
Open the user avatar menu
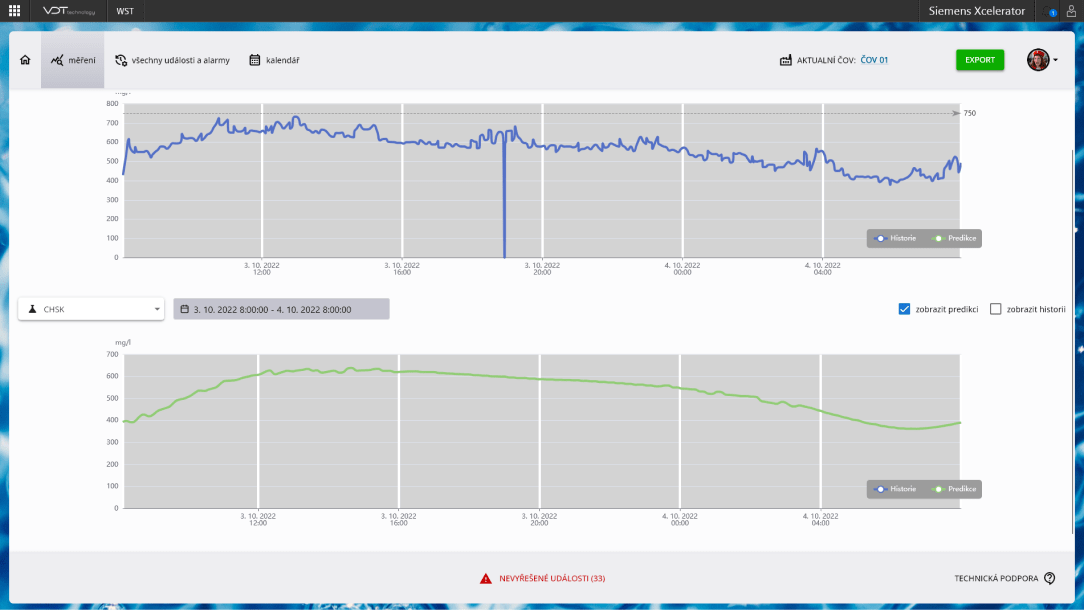(x=1042, y=60)
